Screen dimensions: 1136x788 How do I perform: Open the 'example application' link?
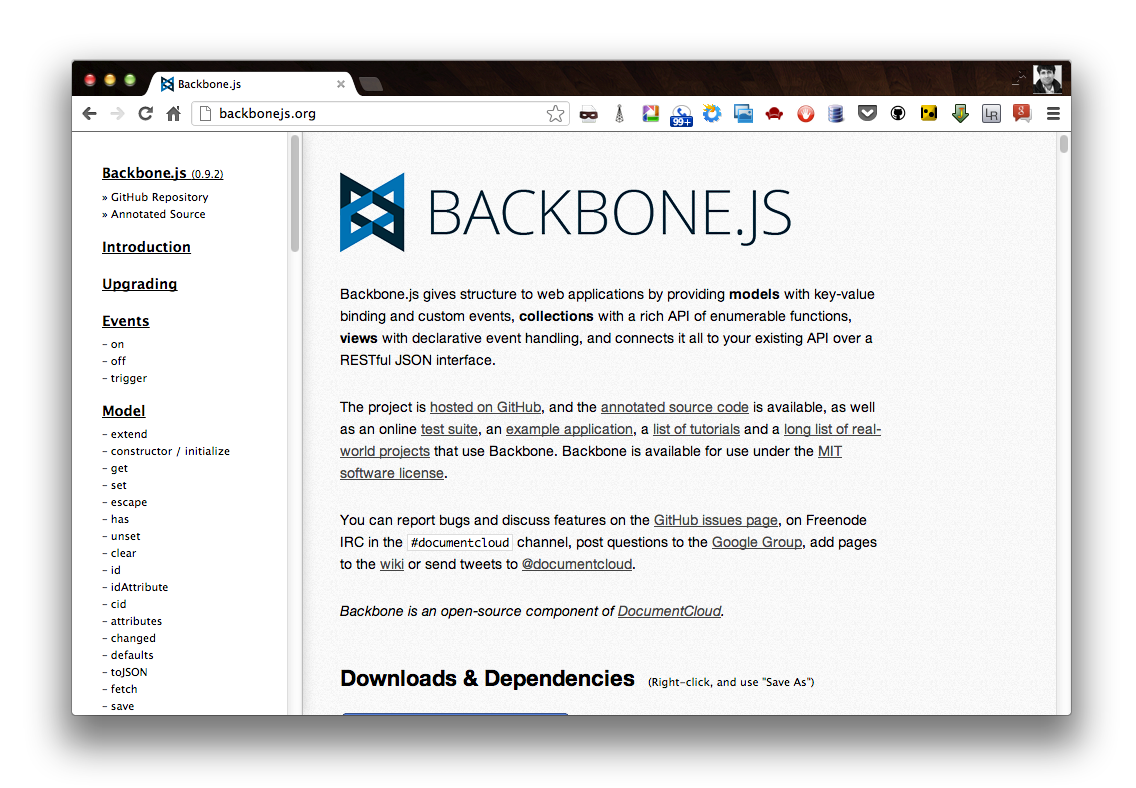tap(569, 429)
